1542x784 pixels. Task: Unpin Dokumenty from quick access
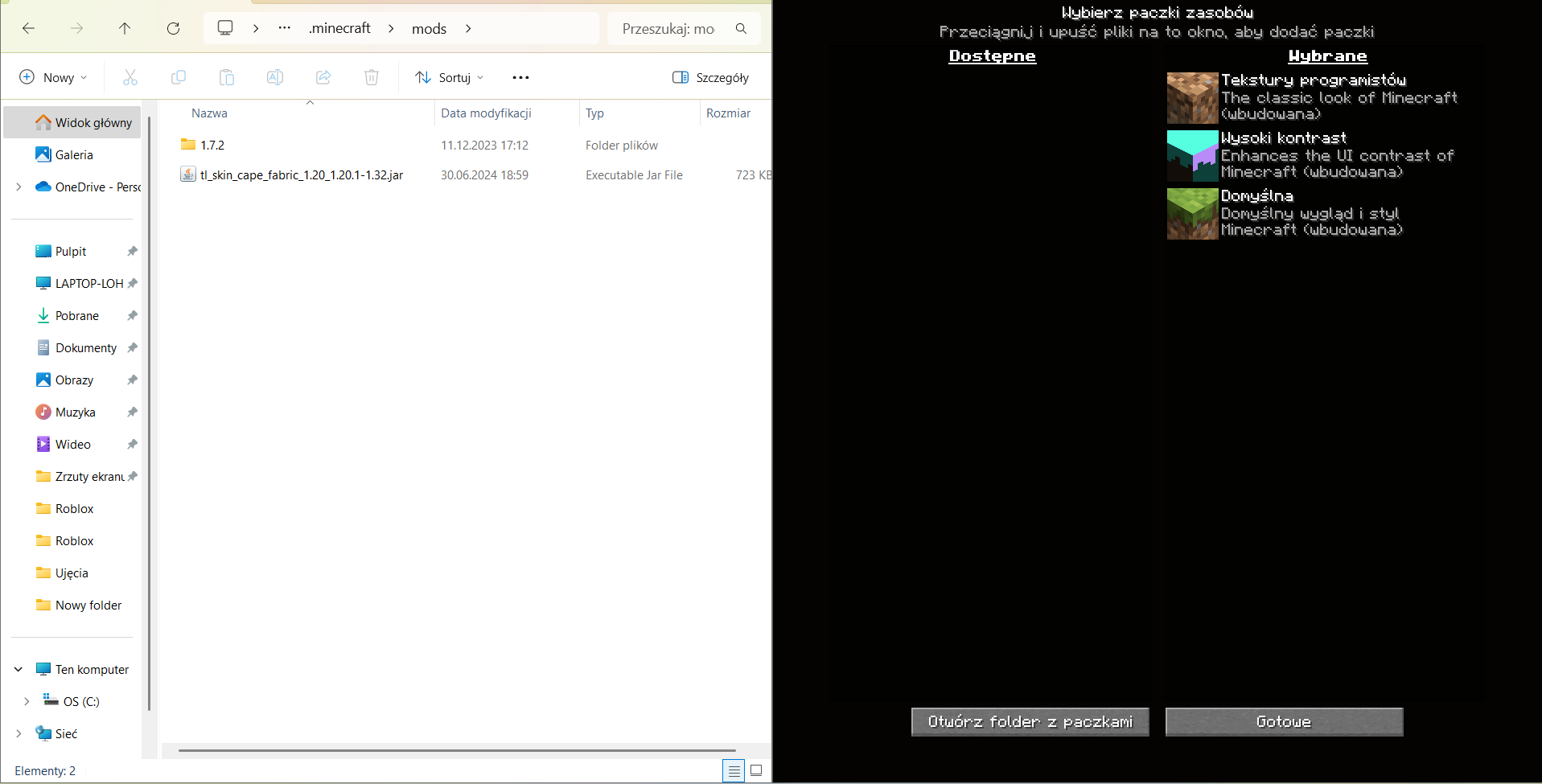[133, 347]
